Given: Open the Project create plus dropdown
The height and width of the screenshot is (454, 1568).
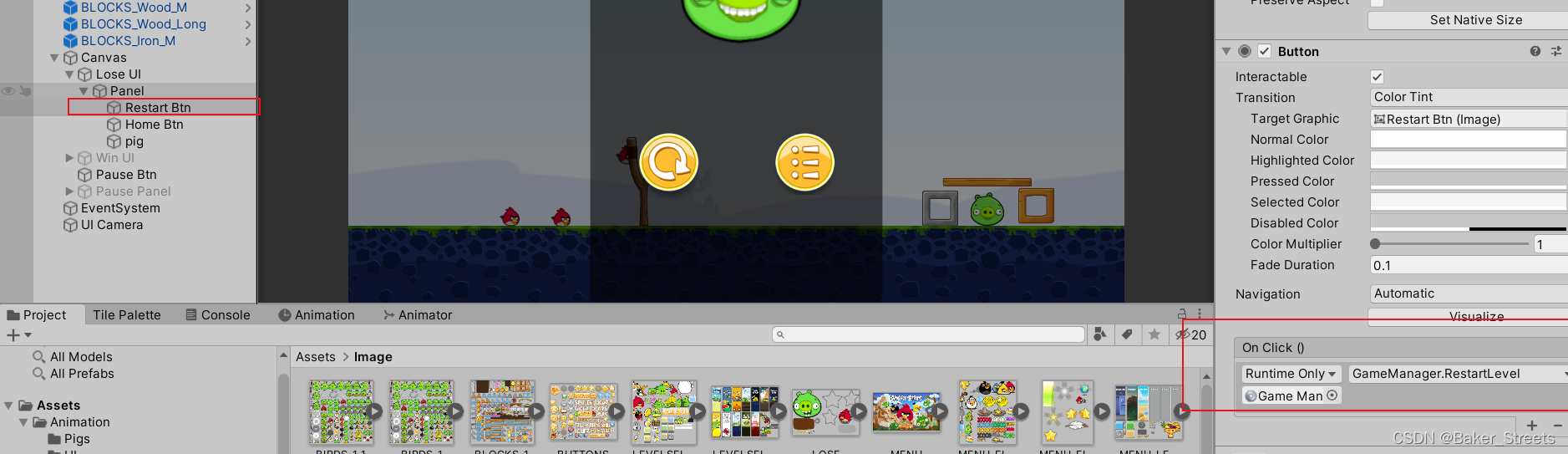Looking at the screenshot, I should [19, 334].
